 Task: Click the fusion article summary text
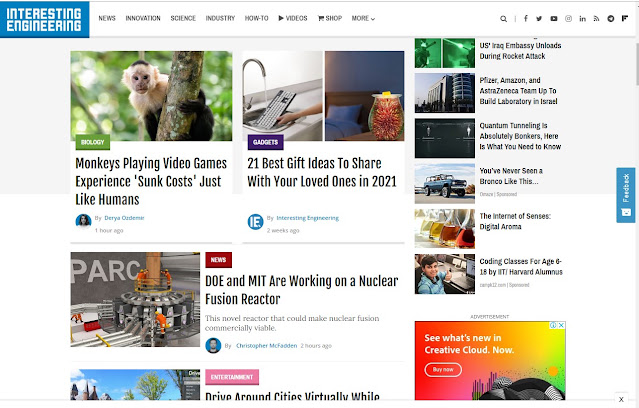coord(292,323)
